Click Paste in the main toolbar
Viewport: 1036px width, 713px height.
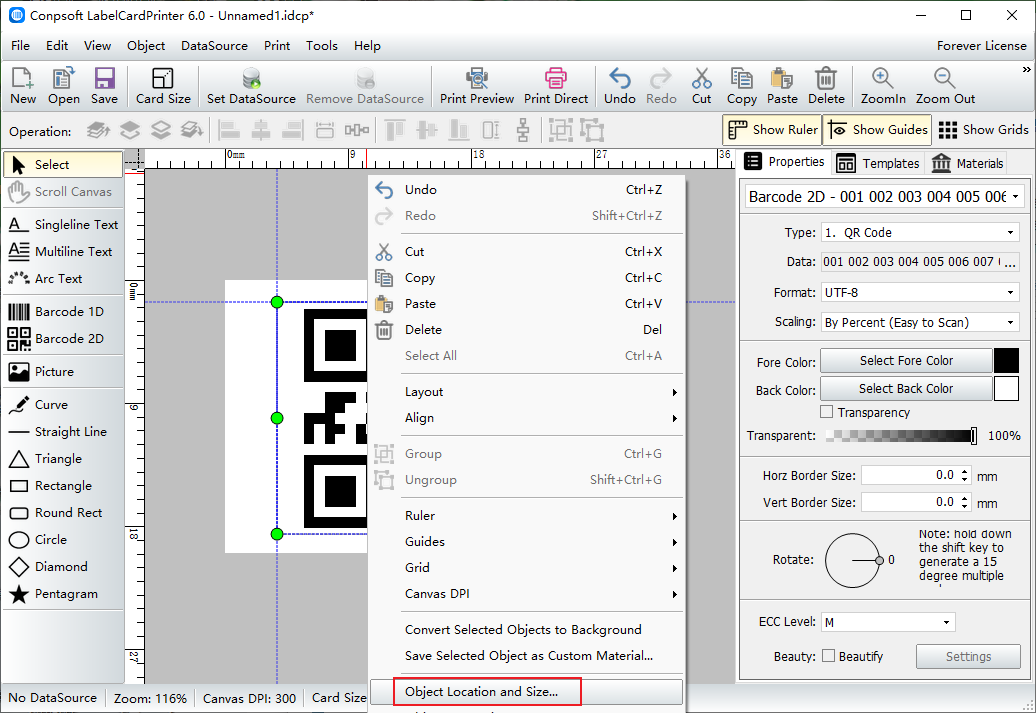pyautogui.click(x=782, y=86)
